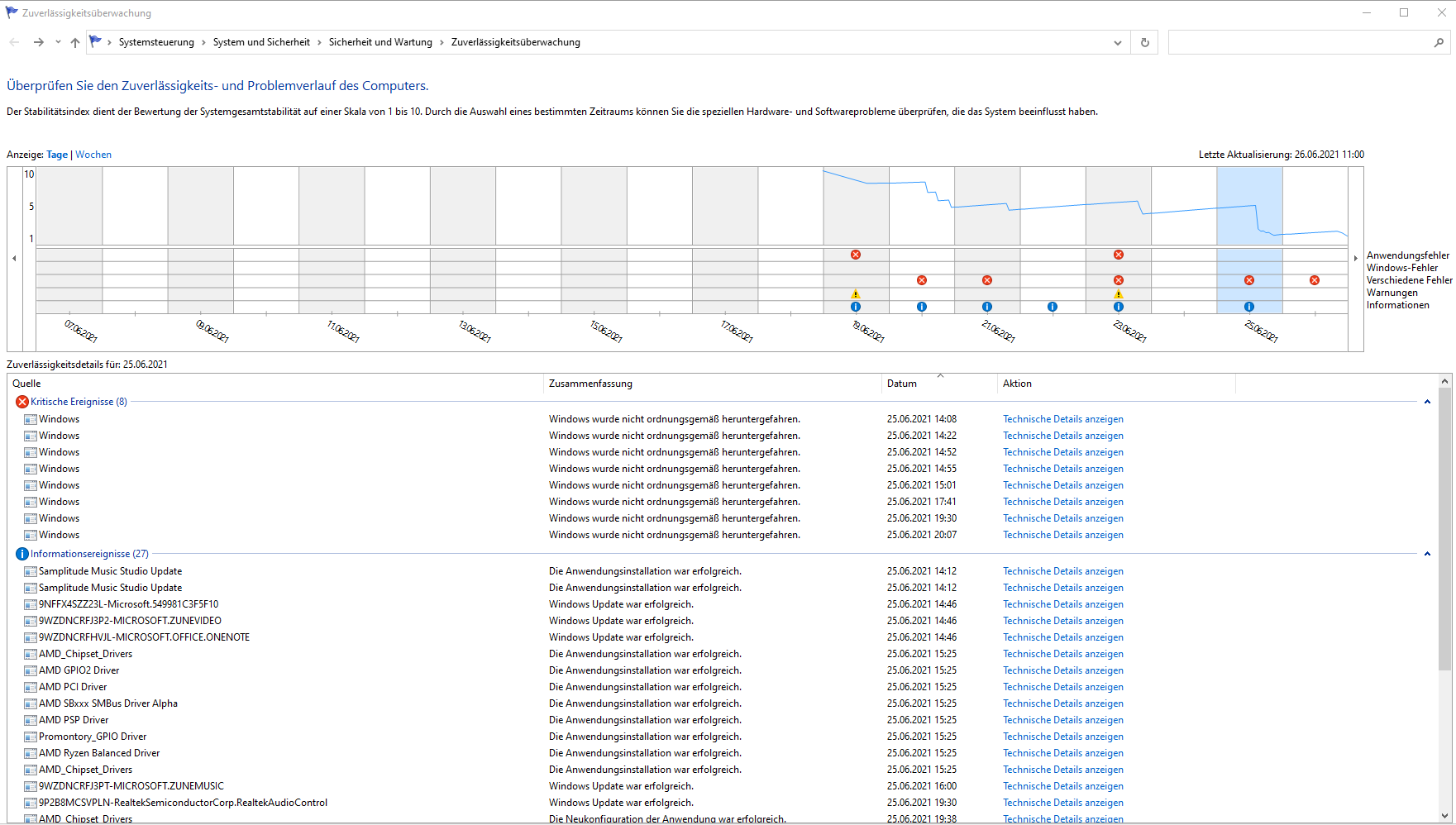Select the Verschiedene Fehler icon on 23.06.2021

[x=1119, y=280]
